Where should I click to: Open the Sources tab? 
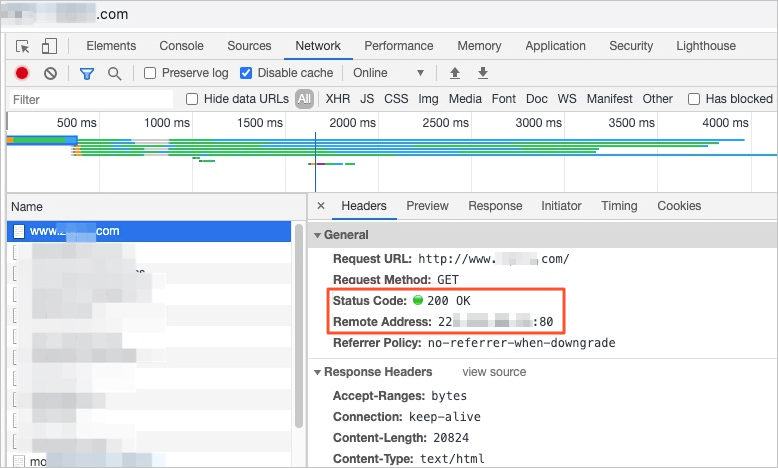249,46
